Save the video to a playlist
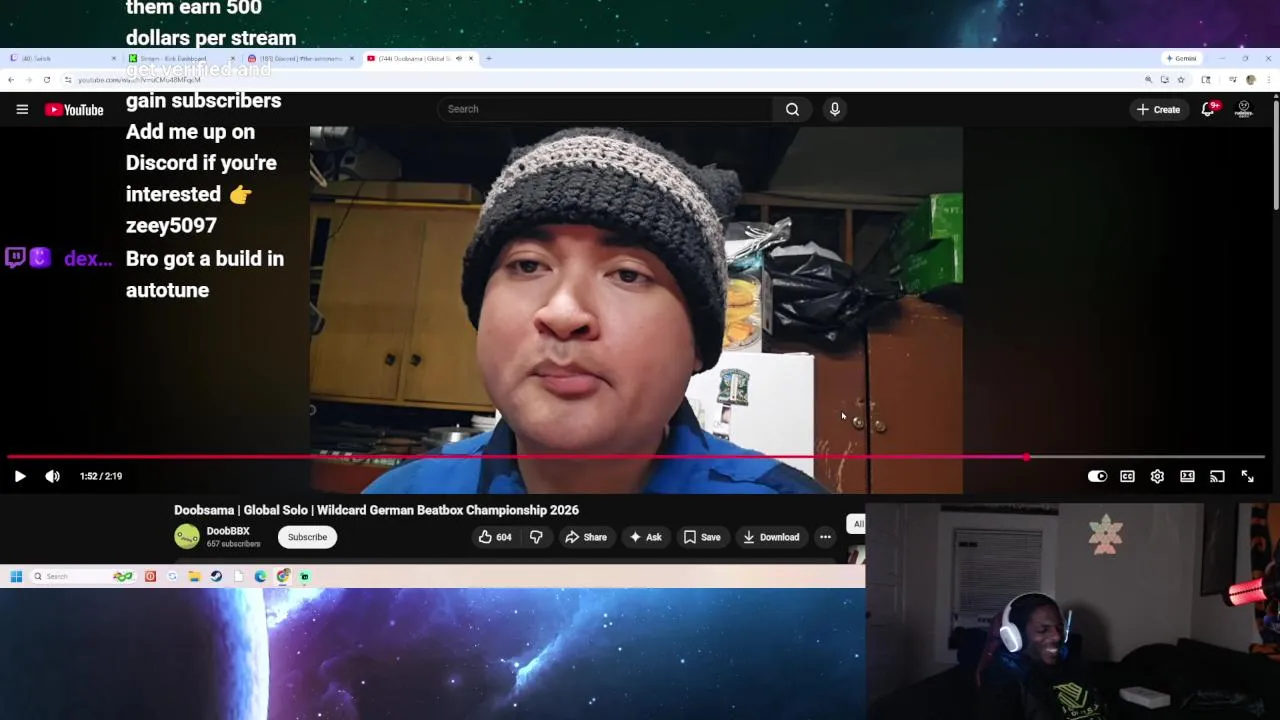The width and height of the screenshot is (1280, 720). click(701, 537)
